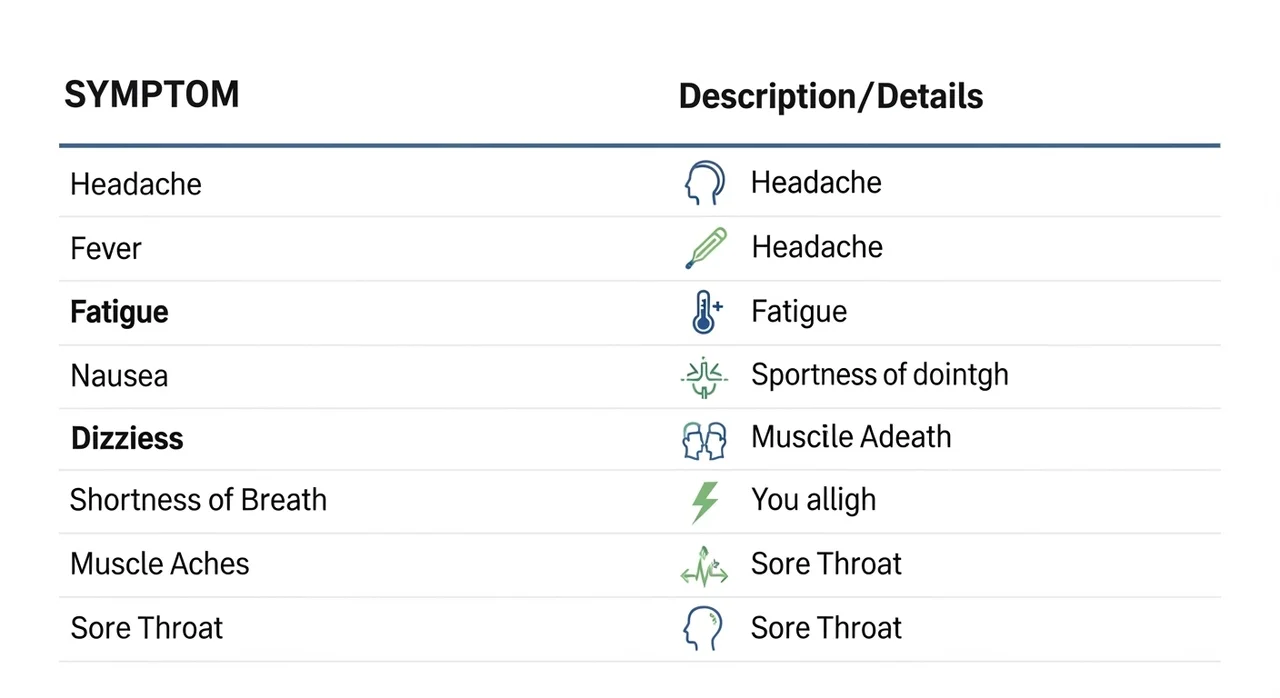Click the green lightning bolt icon

tap(705, 501)
